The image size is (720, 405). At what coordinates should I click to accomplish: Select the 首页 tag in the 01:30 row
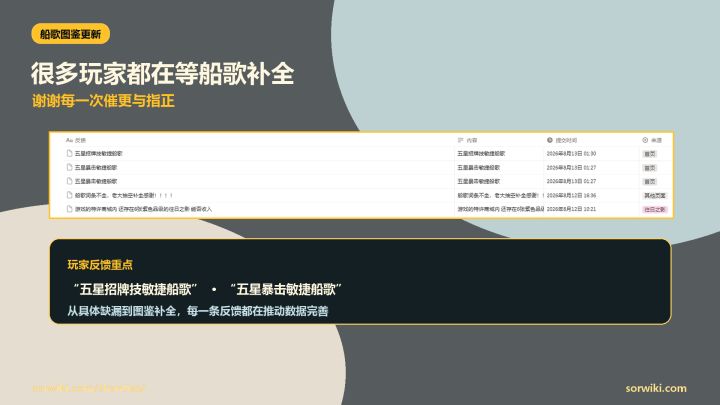click(650, 154)
